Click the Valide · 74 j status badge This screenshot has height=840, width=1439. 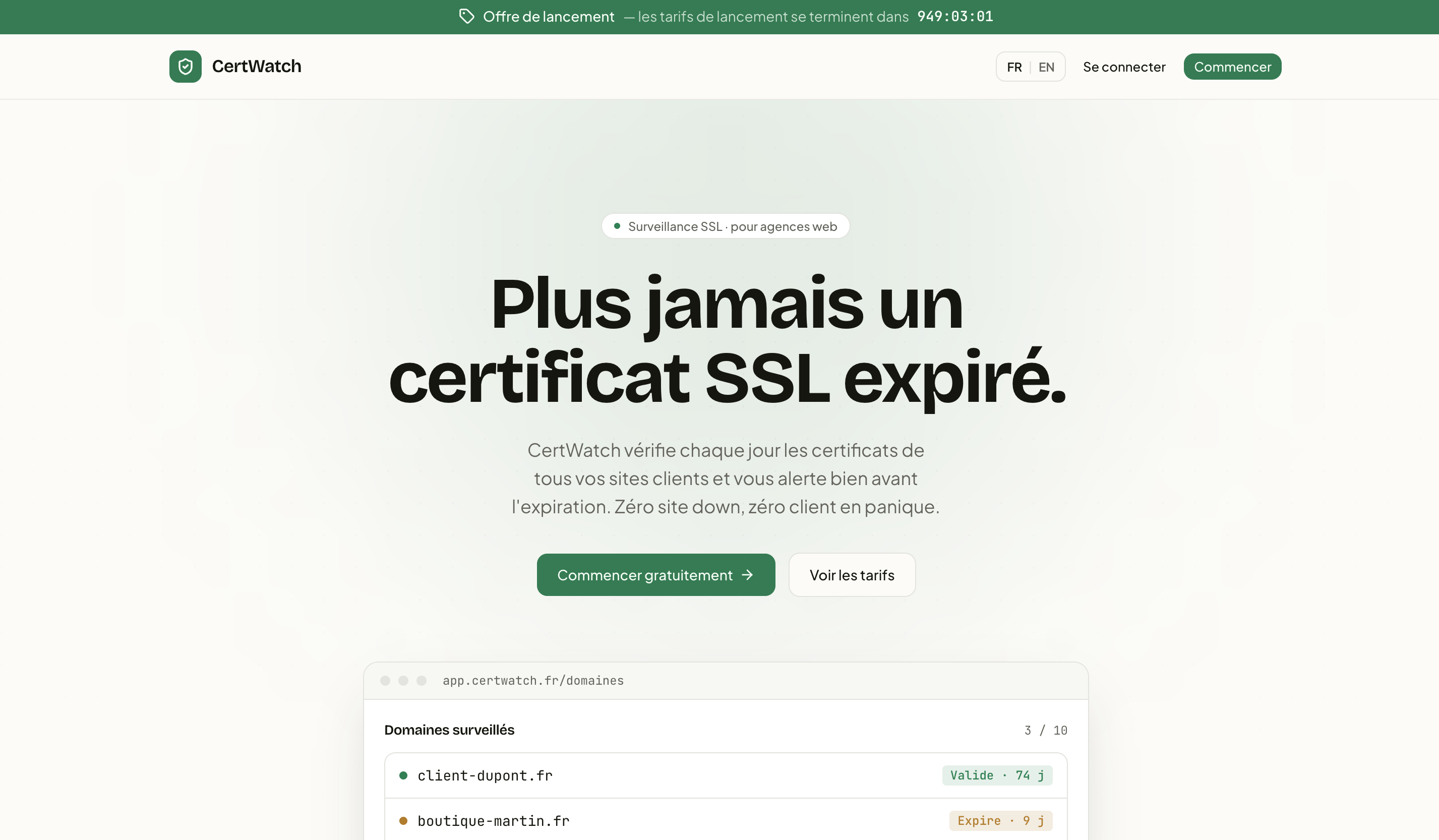(997, 775)
